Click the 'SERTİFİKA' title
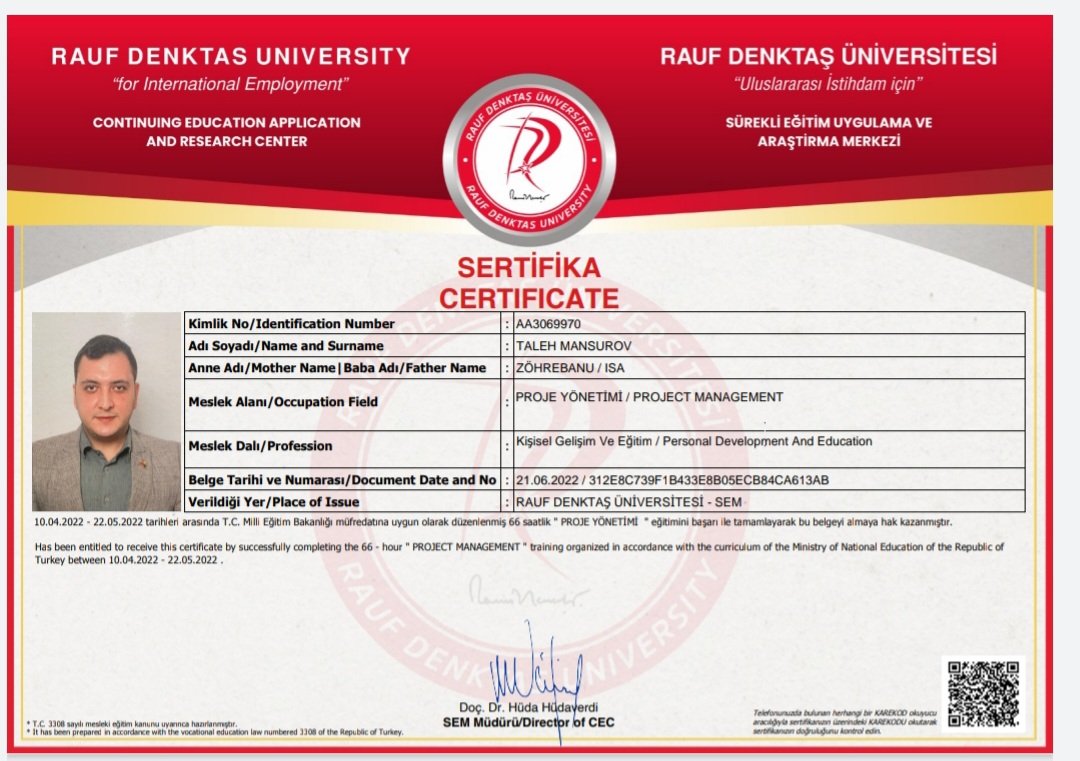The height and width of the screenshot is (761, 1080). coord(529,267)
